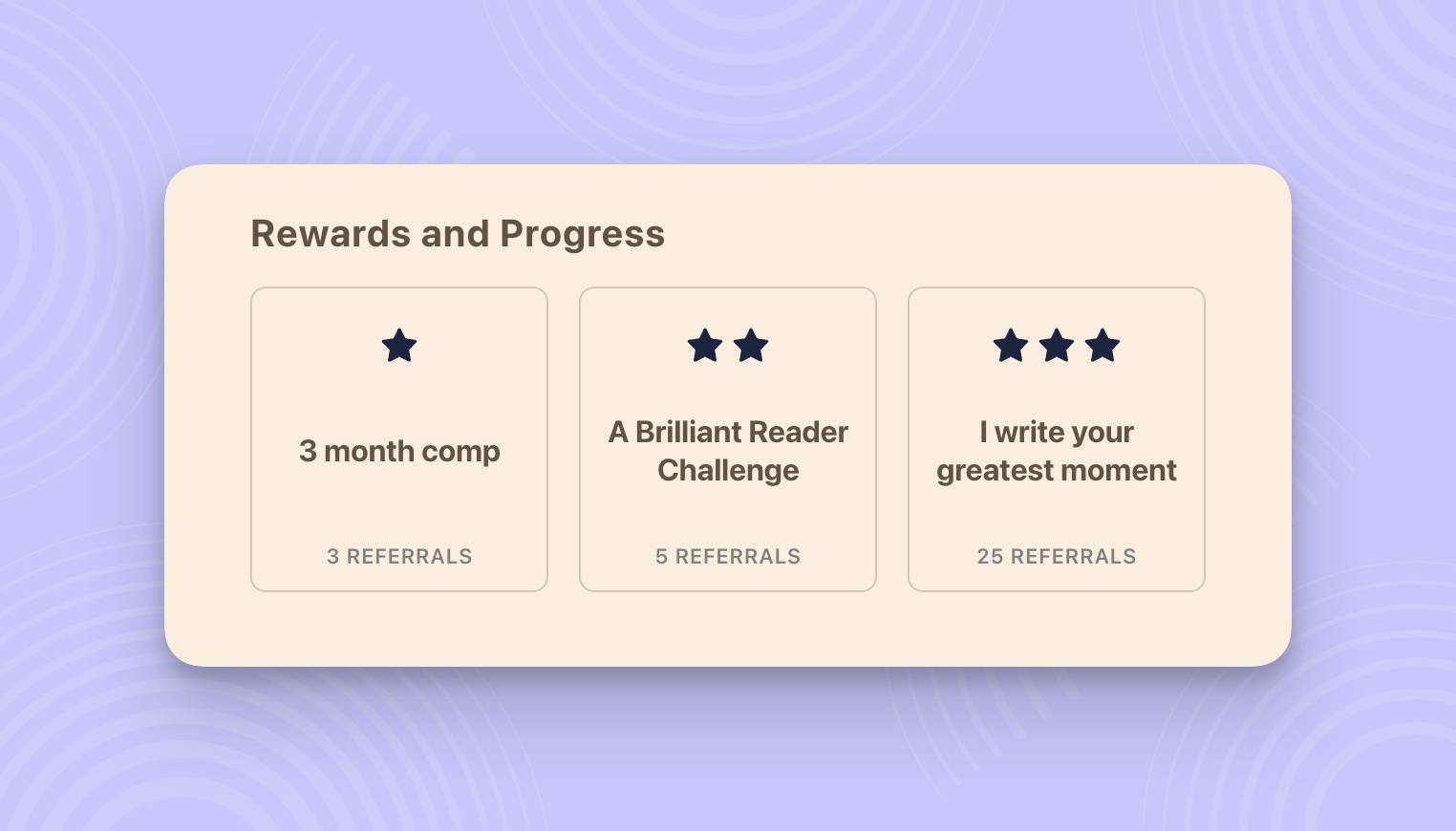Click the Rewards and Progress heading
The width and height of the screenshot is (1456, 831).
[x=457, y=233]
